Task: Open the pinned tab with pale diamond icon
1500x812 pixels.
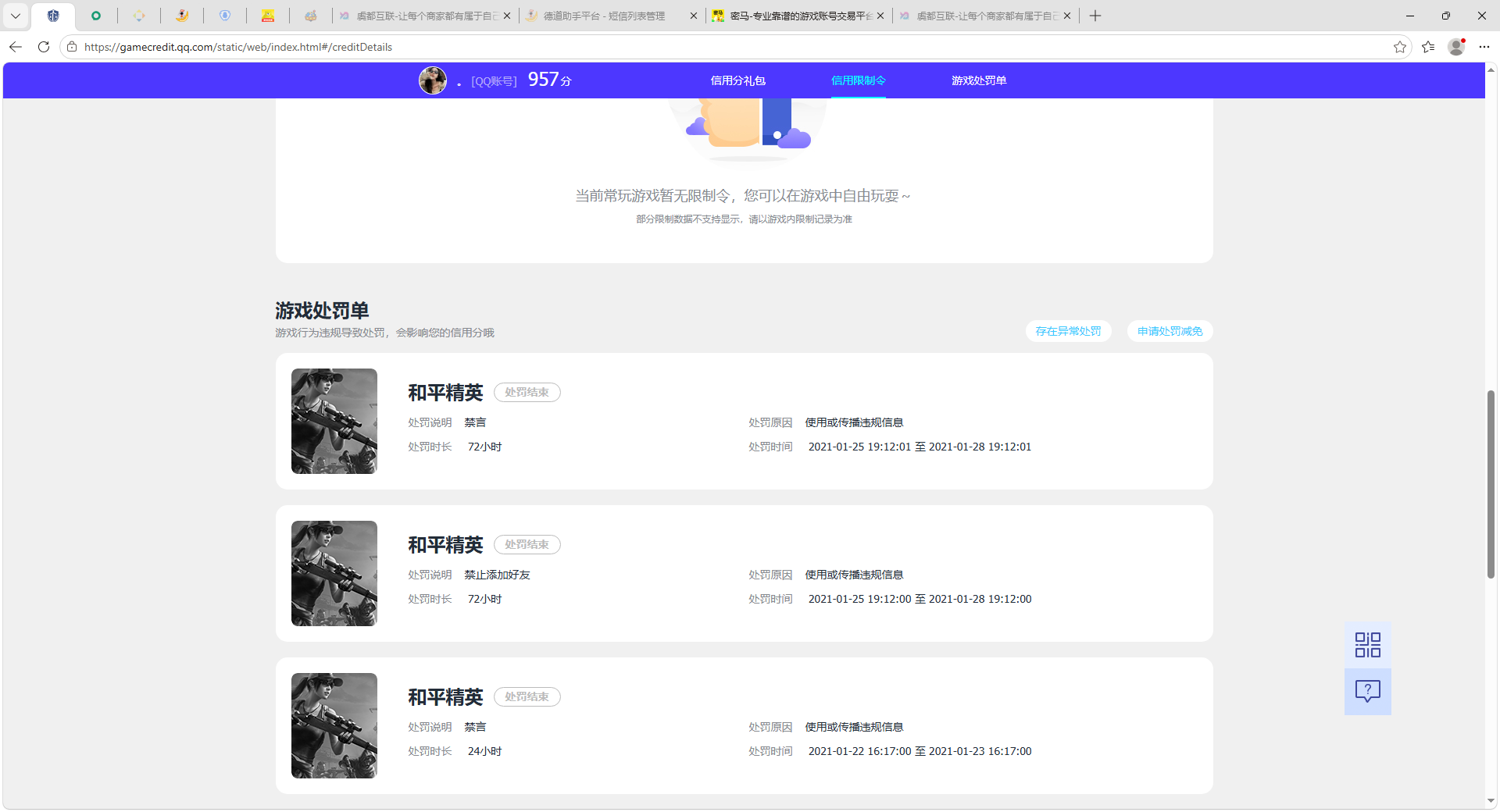Action: tap(139, 16)
